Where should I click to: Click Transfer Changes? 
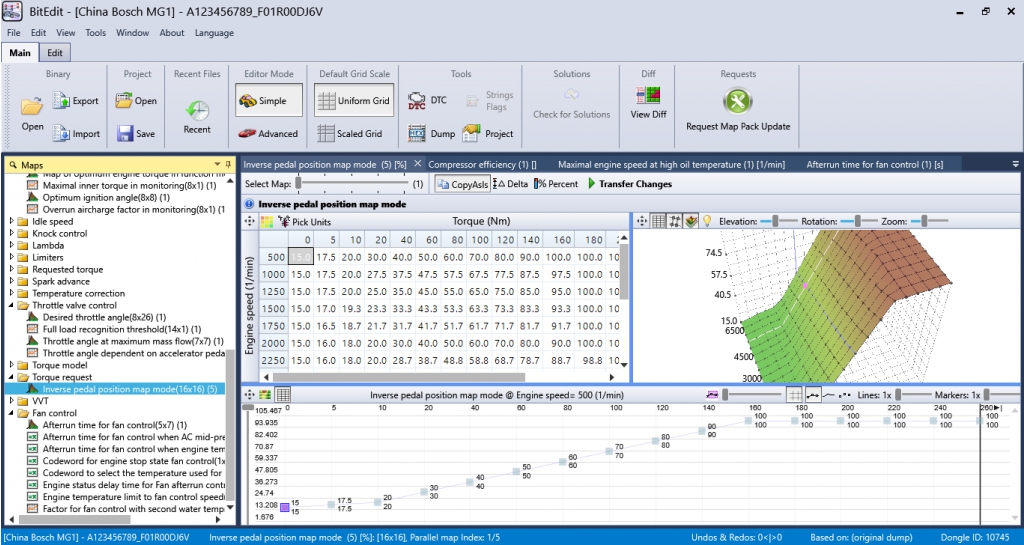click(630, 184)
